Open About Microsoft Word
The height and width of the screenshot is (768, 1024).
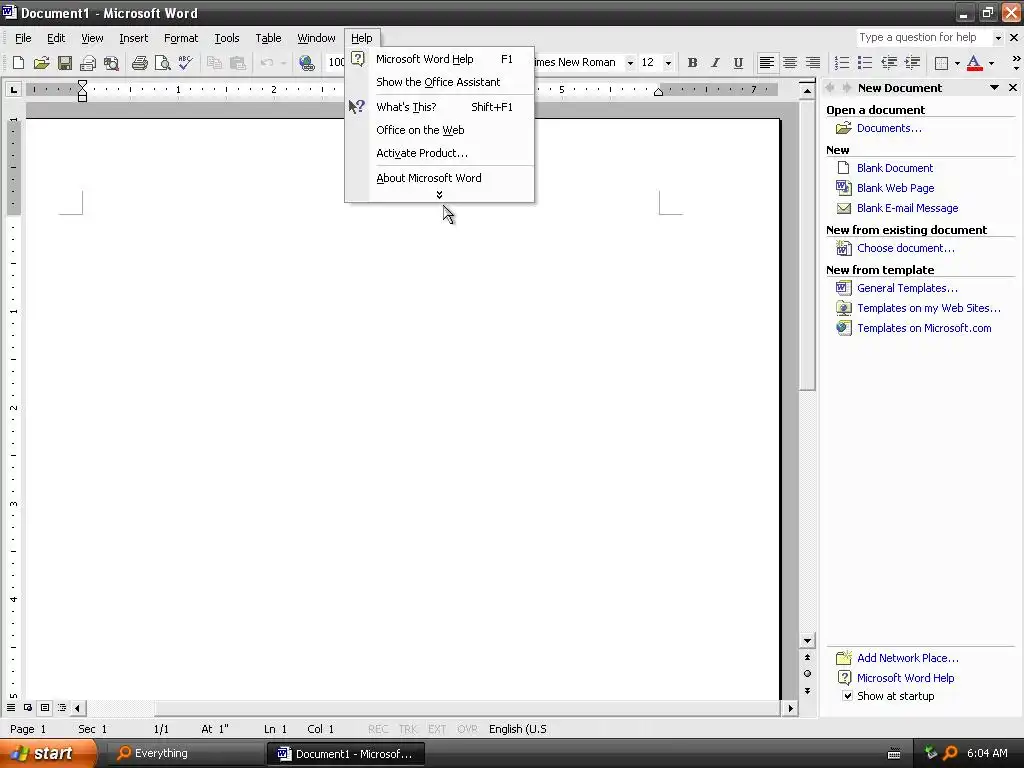(440, 178)
